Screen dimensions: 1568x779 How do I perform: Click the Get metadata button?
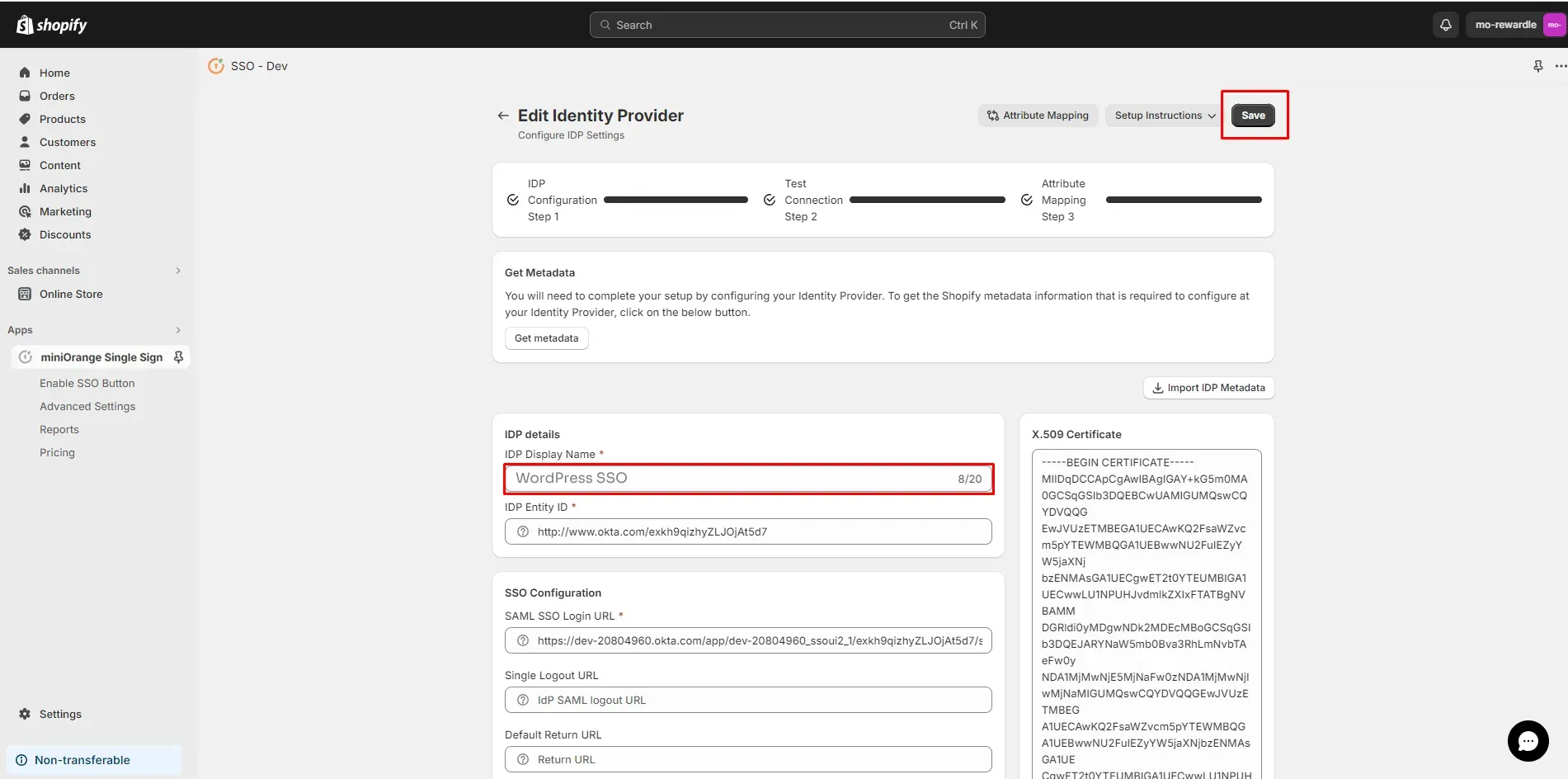(x=546, y=338)
